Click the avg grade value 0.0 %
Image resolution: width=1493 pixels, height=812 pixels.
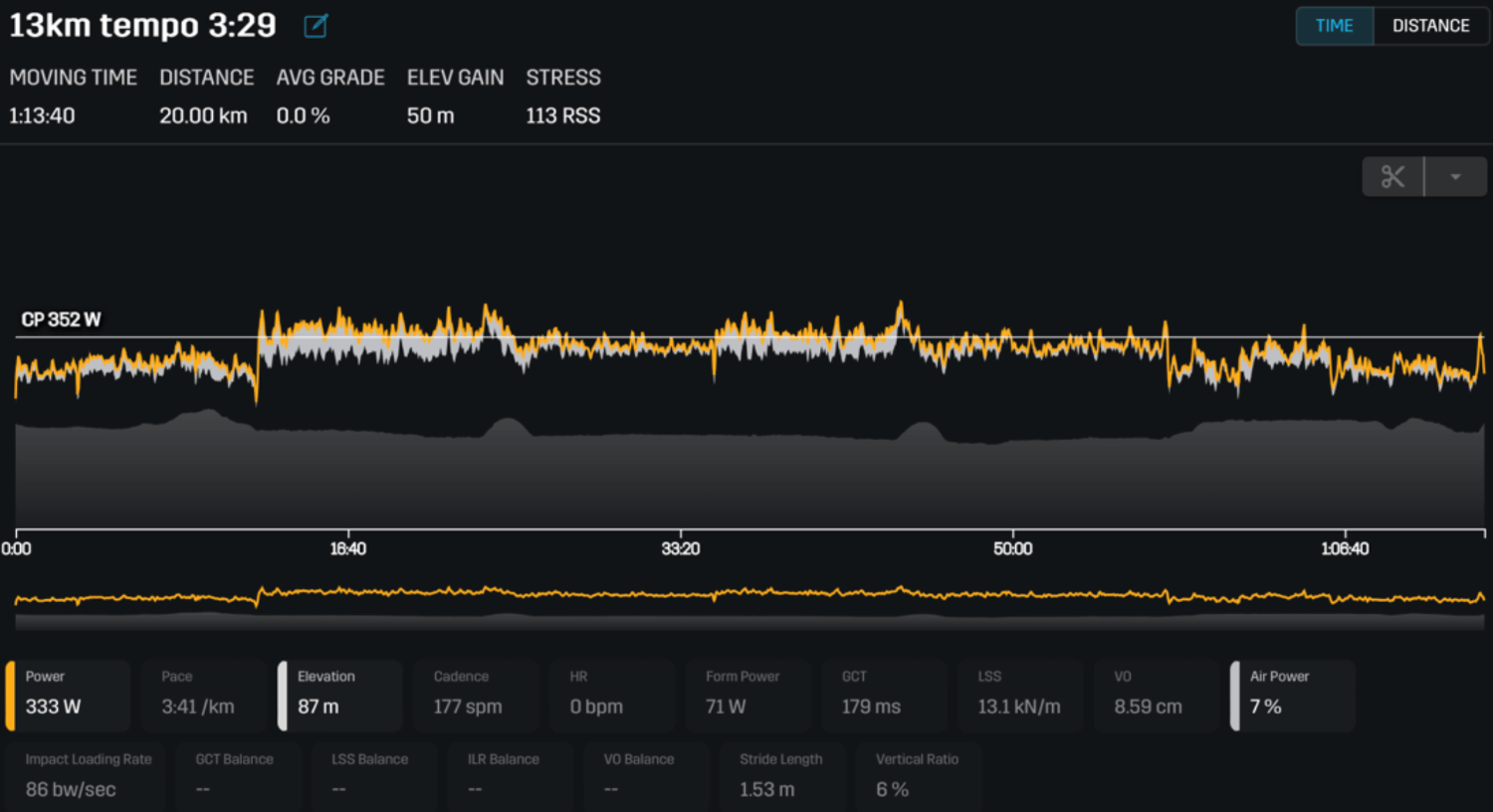[303, 116]
